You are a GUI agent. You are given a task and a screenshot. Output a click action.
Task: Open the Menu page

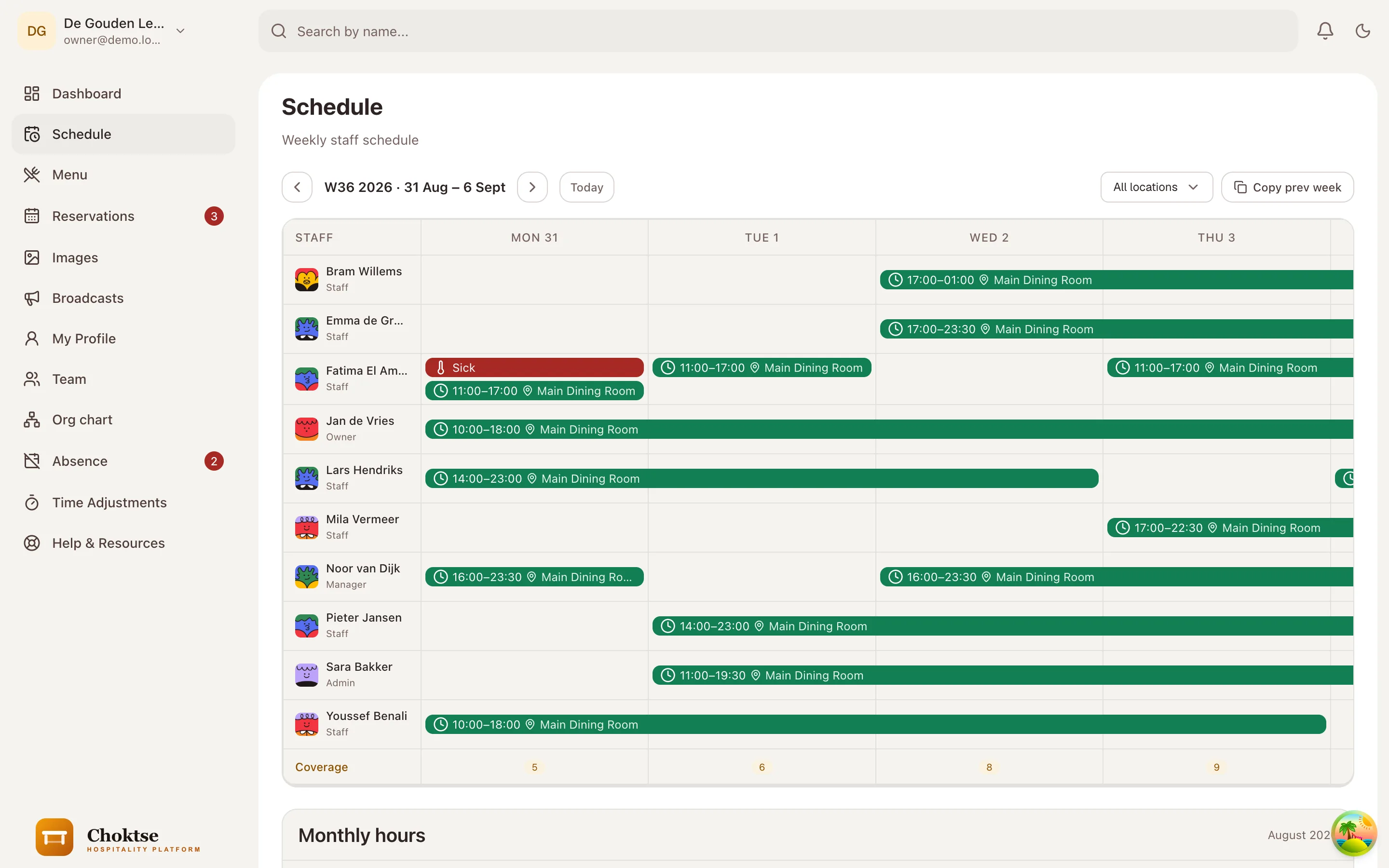point(123,175)
